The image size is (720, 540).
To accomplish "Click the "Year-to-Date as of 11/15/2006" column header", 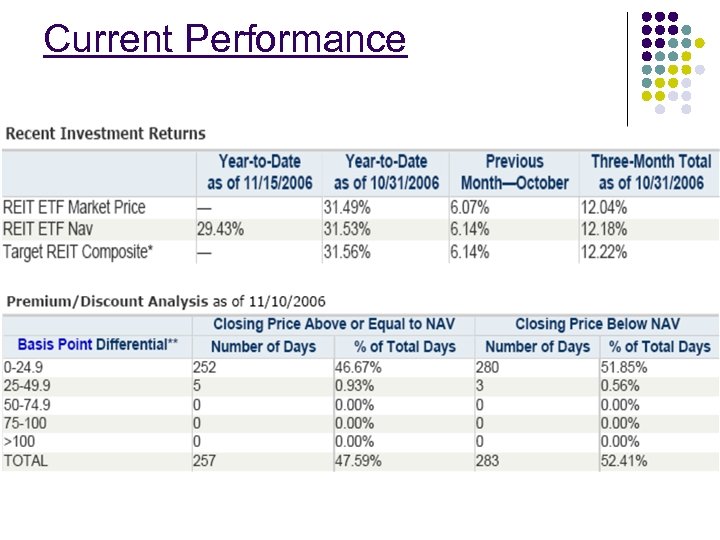I will (x=259, y=172).
